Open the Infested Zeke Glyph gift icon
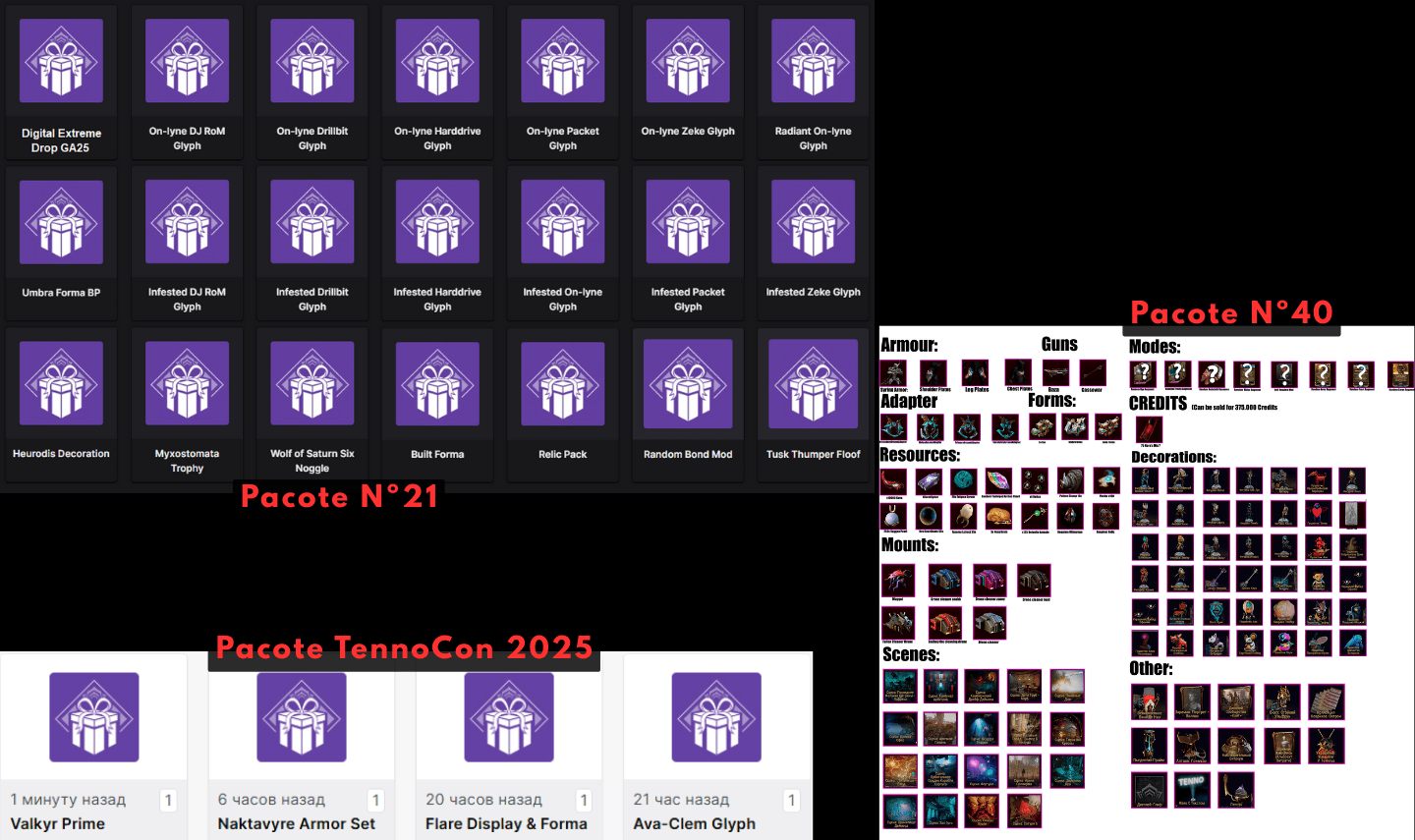Viewport: 1415px width, 840px height. [814, 222]
